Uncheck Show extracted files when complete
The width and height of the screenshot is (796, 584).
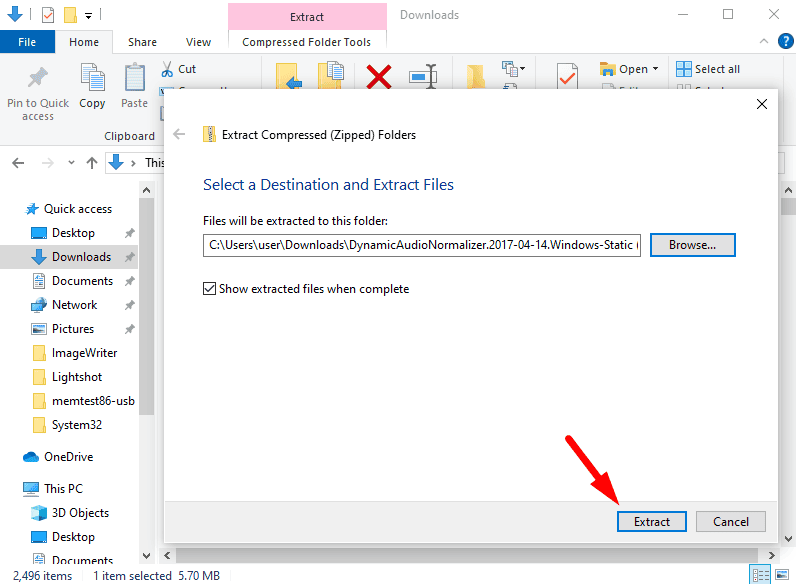210,289
